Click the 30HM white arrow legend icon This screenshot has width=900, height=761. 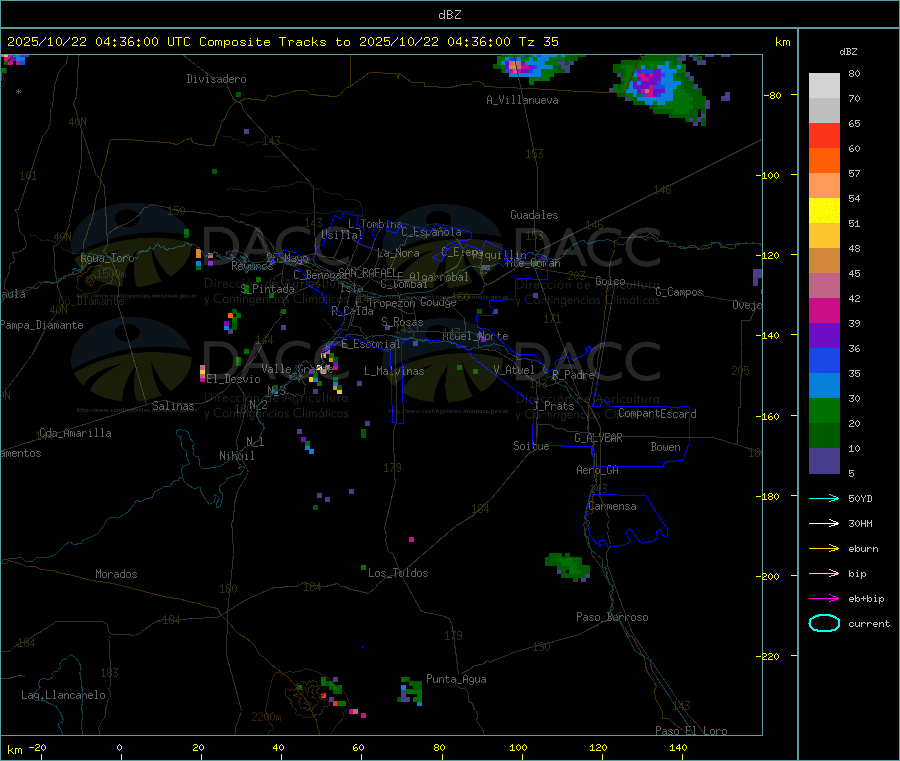click(x=824, y=523)
